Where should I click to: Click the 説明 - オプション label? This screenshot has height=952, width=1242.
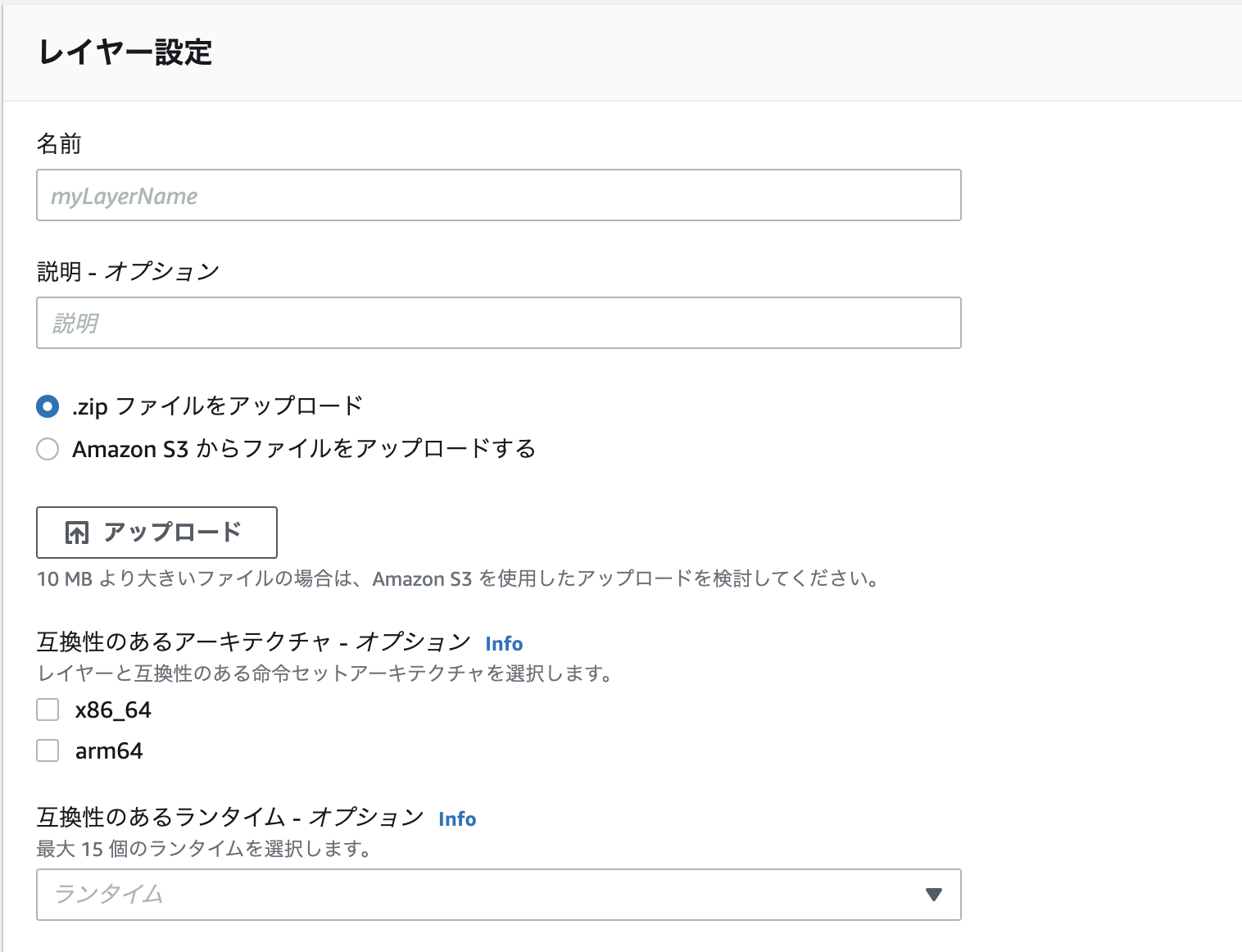[127, 270]
